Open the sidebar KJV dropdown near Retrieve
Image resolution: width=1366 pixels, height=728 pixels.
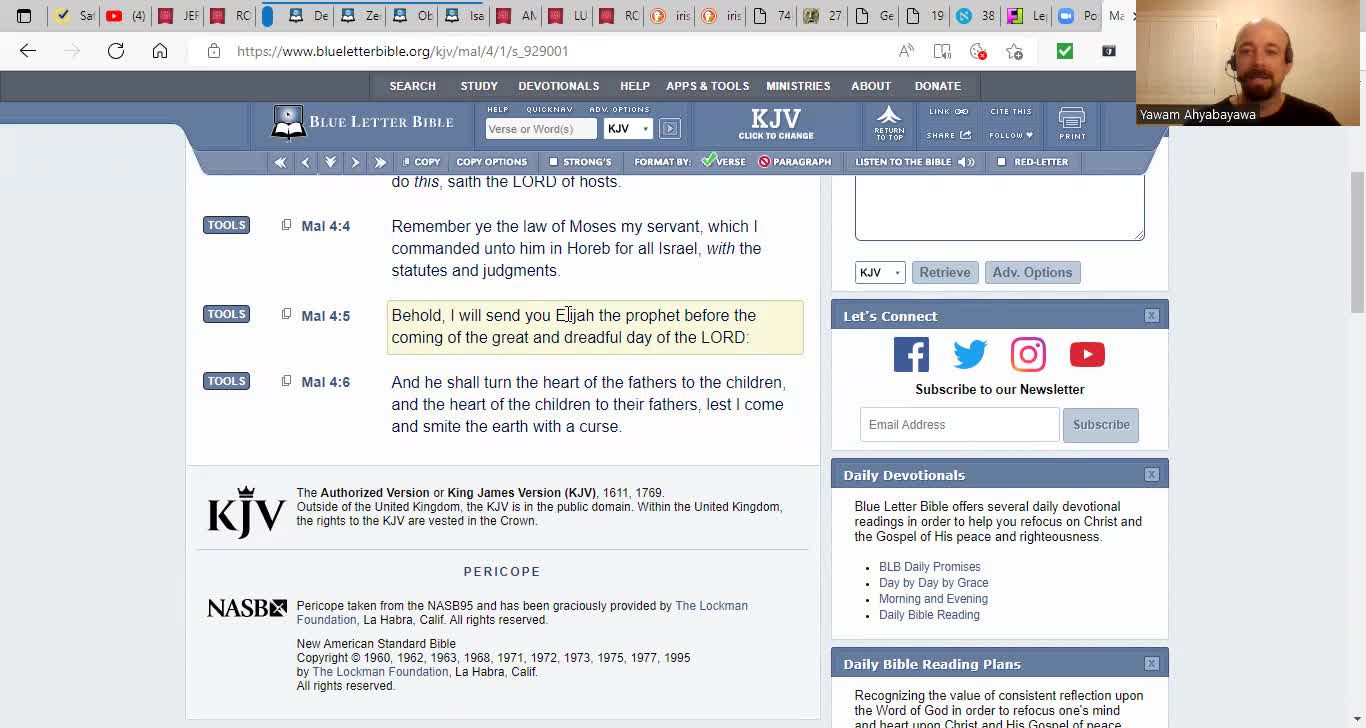click(880, 272)
